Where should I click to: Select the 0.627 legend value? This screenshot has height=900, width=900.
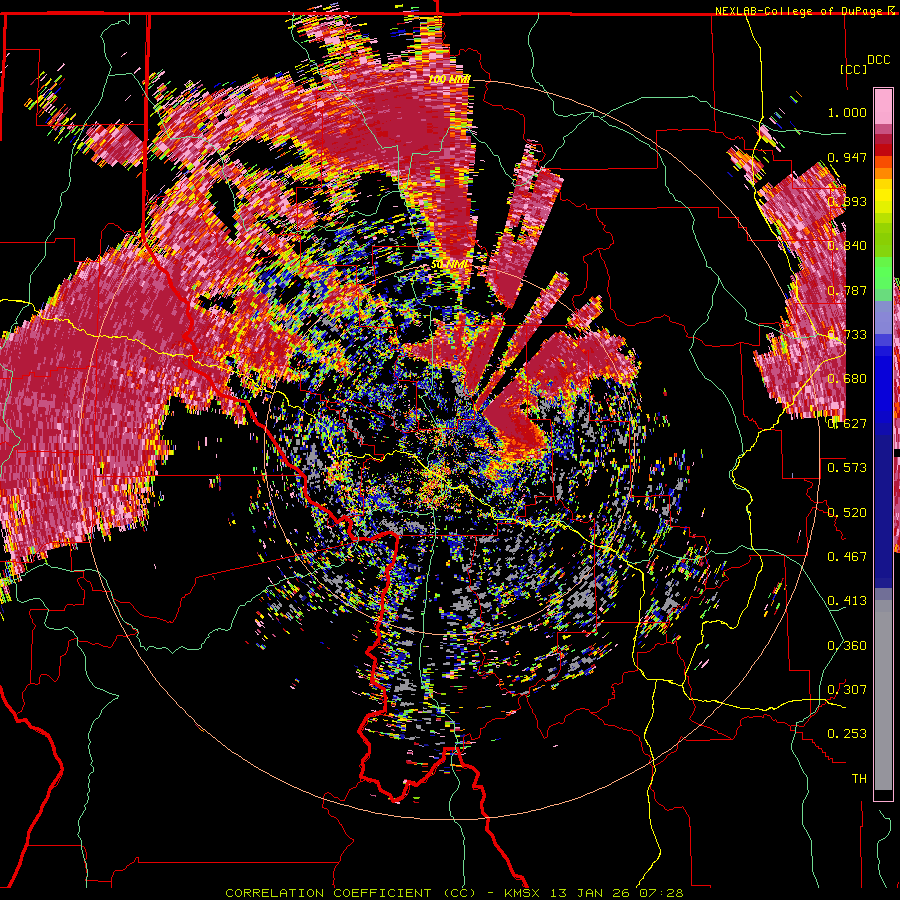tap(847, 424)
